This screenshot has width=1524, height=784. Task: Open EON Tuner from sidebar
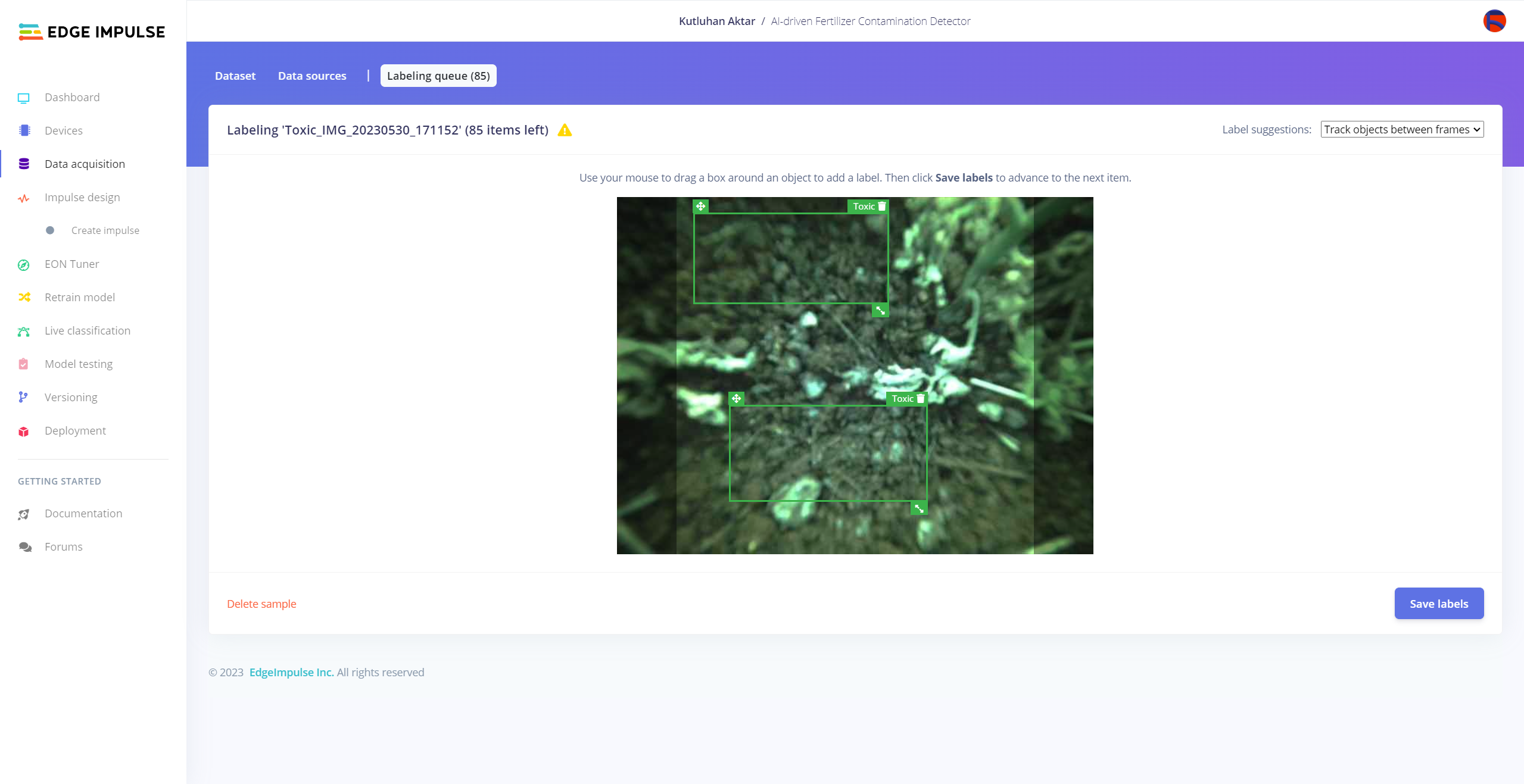(x=71, y=264)
